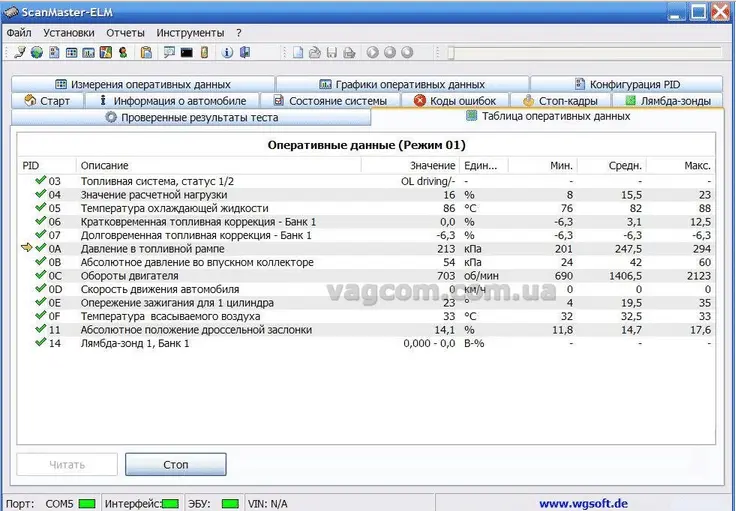736x511 pixels.
Task: Click the first round gray playback button
Action: 373,52
